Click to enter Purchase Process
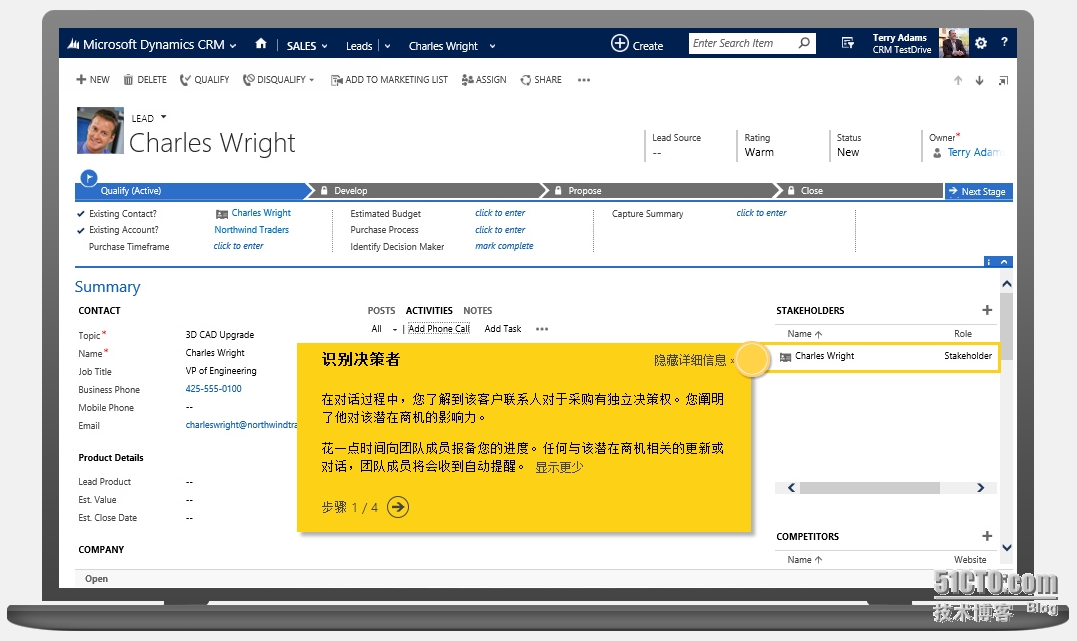Image resolution: width=1077 pixels, height=641 pixels. coord(500,229)
